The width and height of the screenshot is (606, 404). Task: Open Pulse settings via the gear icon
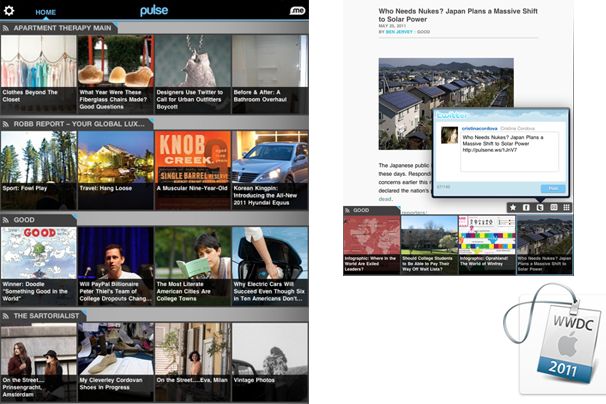(x=9, y=10)
